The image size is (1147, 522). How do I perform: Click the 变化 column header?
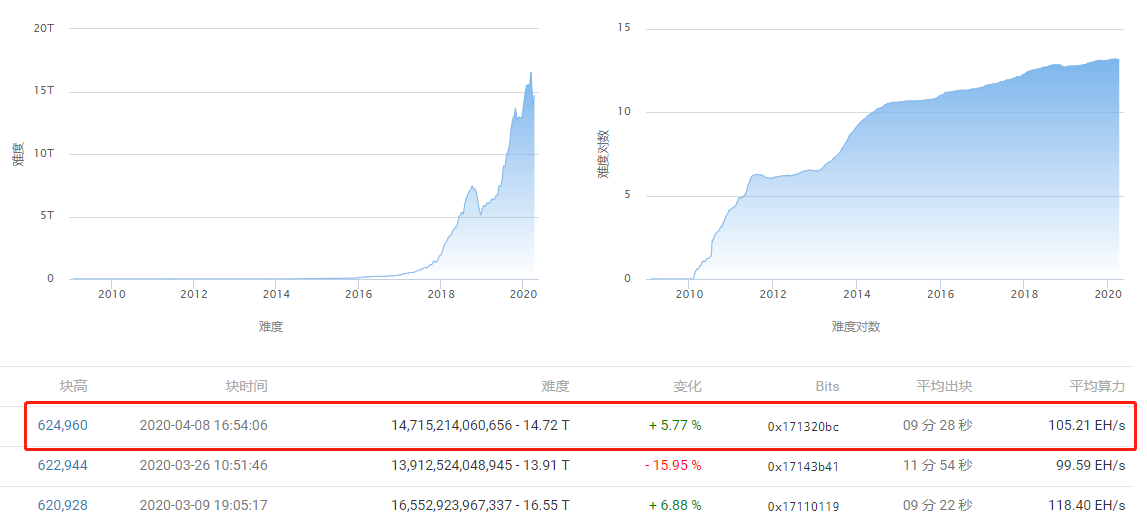[x=688, y=386]
